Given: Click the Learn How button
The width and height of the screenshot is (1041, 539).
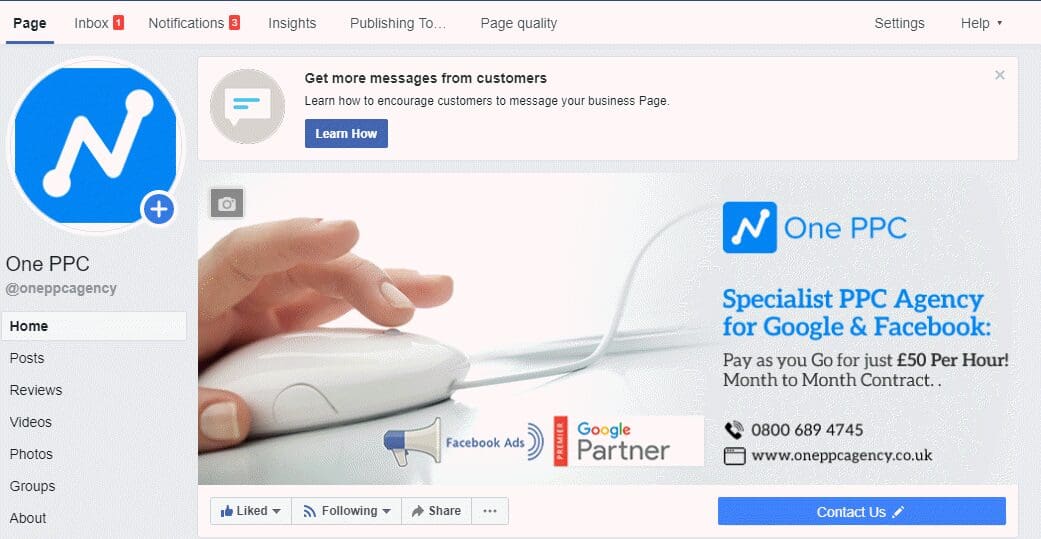Looking at the screenshot, I should [347, 133].
